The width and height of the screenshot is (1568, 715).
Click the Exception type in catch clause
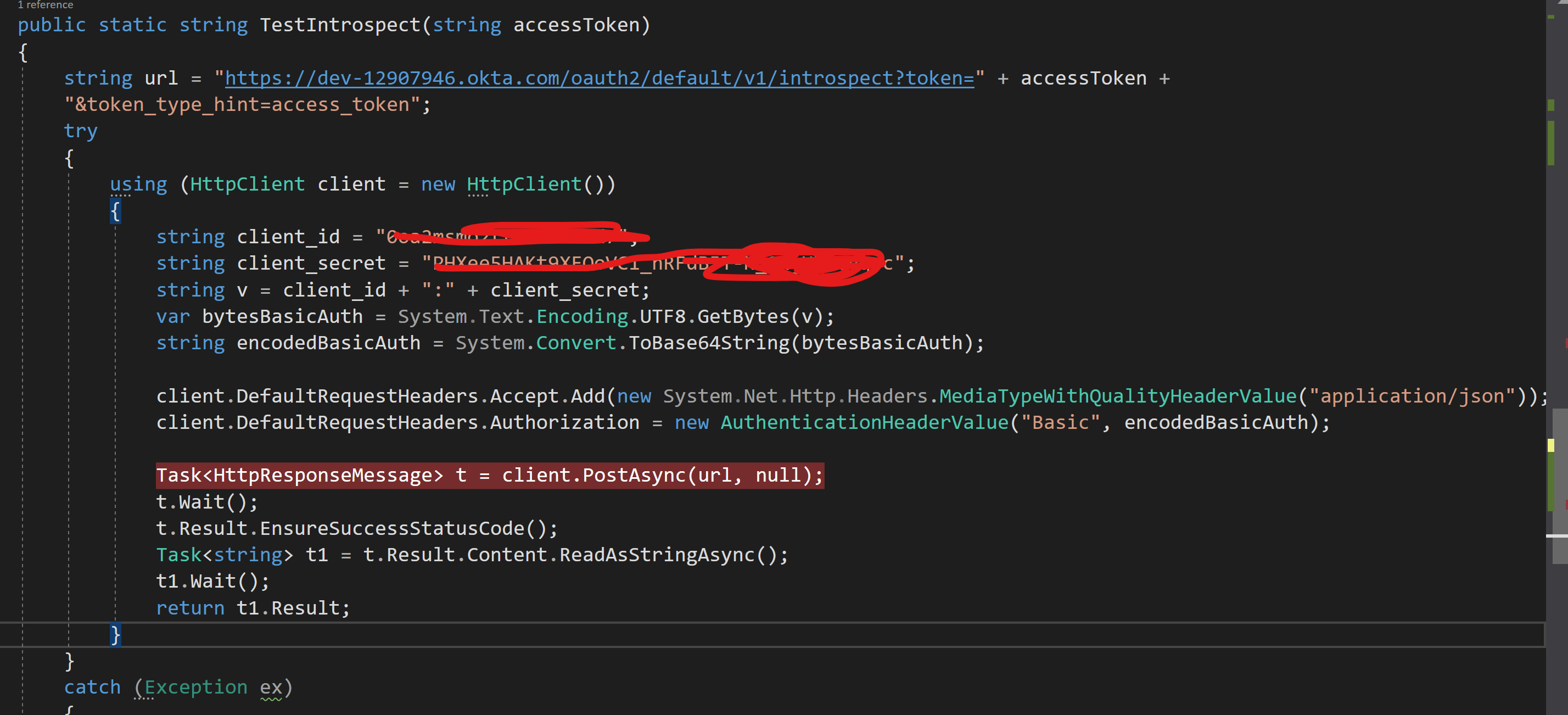pyautogui.click(x=195, y=688)
